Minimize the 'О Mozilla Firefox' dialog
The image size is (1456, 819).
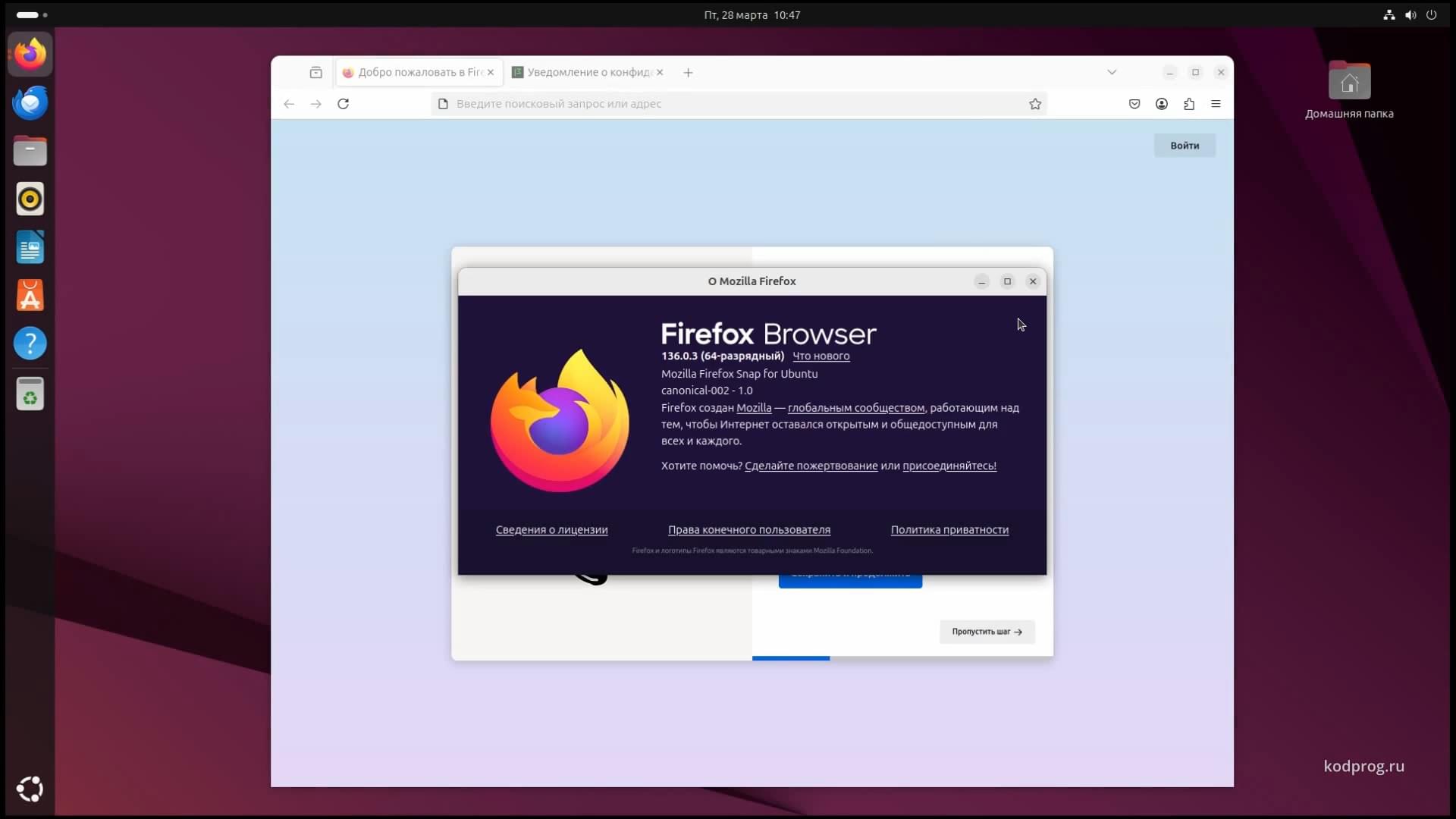coord(982,281)
